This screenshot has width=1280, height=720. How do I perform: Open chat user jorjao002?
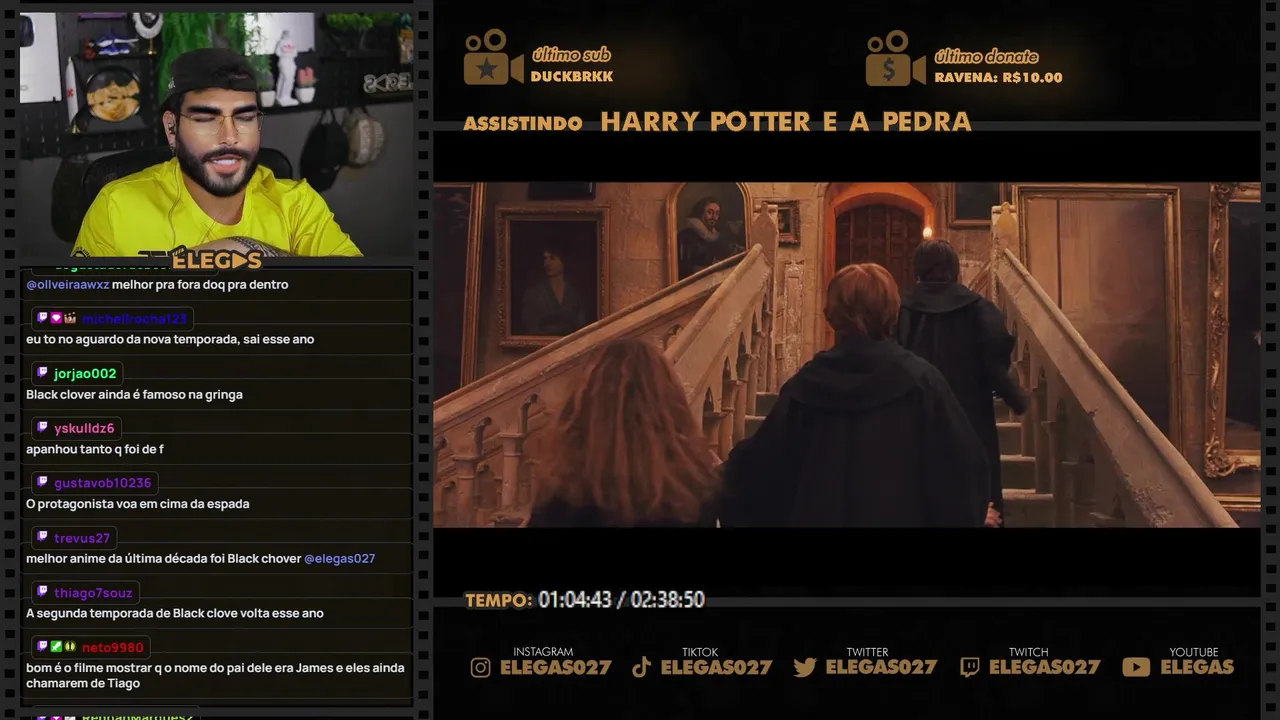point(85,374)
